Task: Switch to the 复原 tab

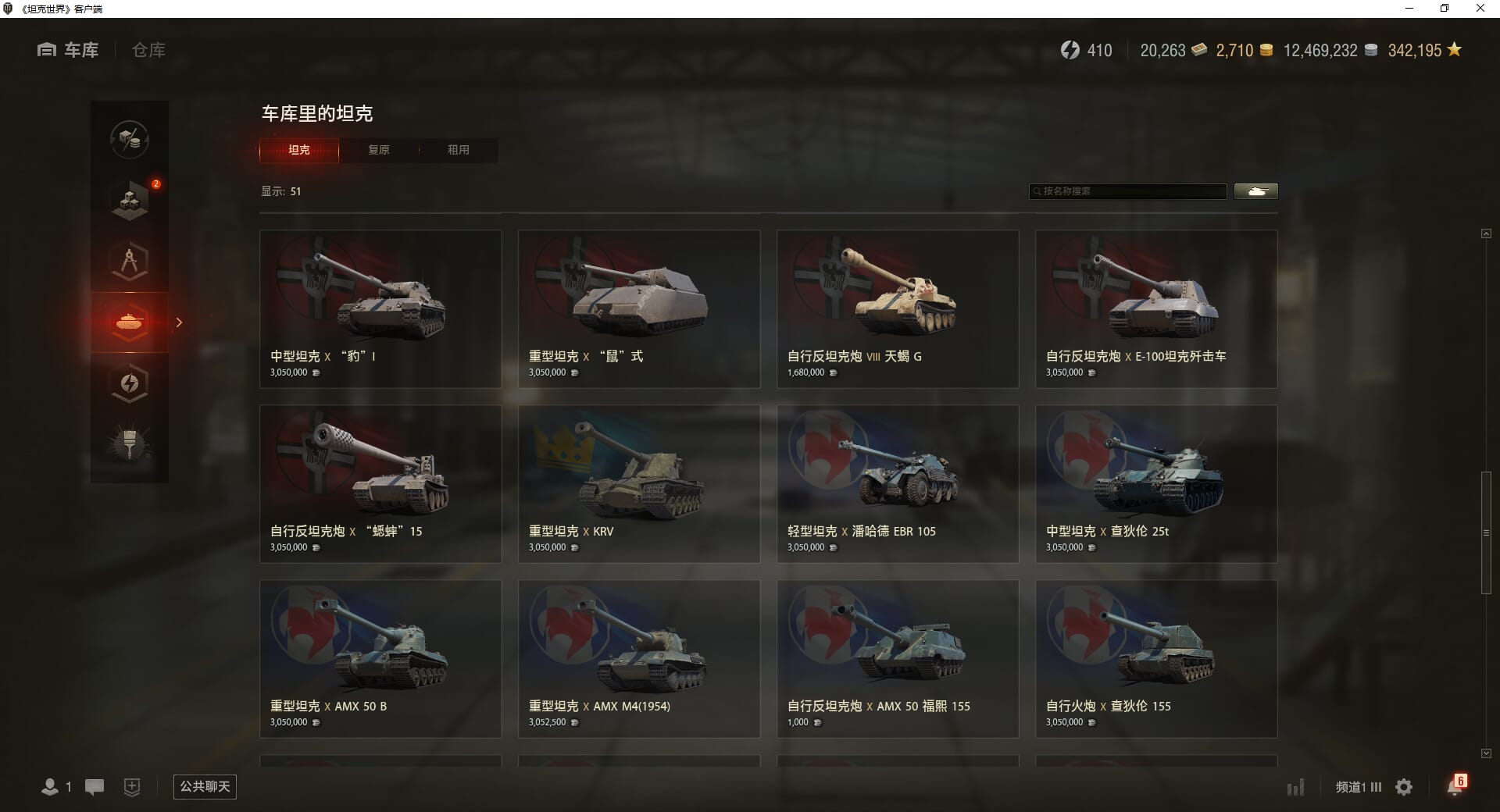Action: [379, 150]
